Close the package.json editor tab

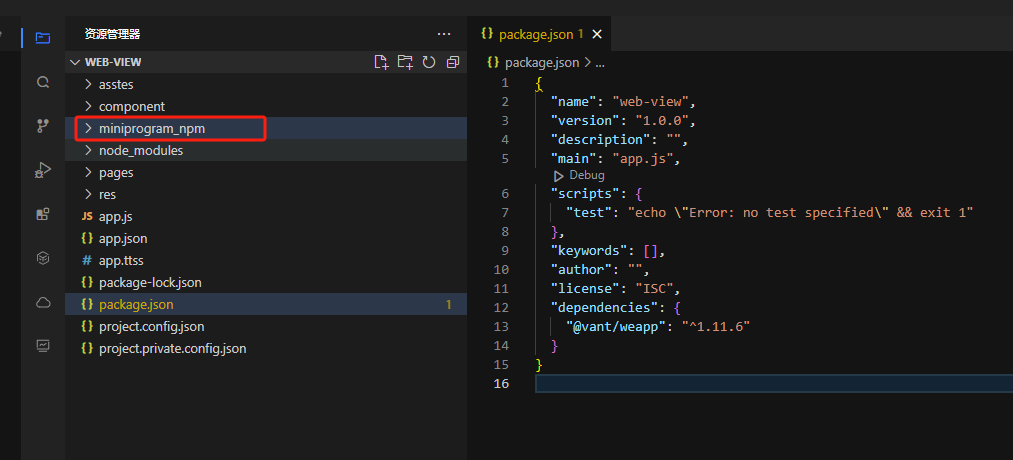coord(597,34)
